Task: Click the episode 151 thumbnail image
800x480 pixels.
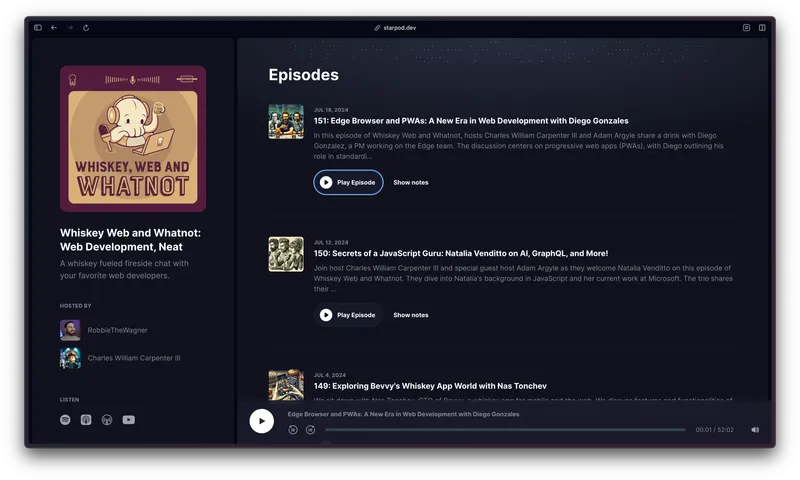Action: 286,121
